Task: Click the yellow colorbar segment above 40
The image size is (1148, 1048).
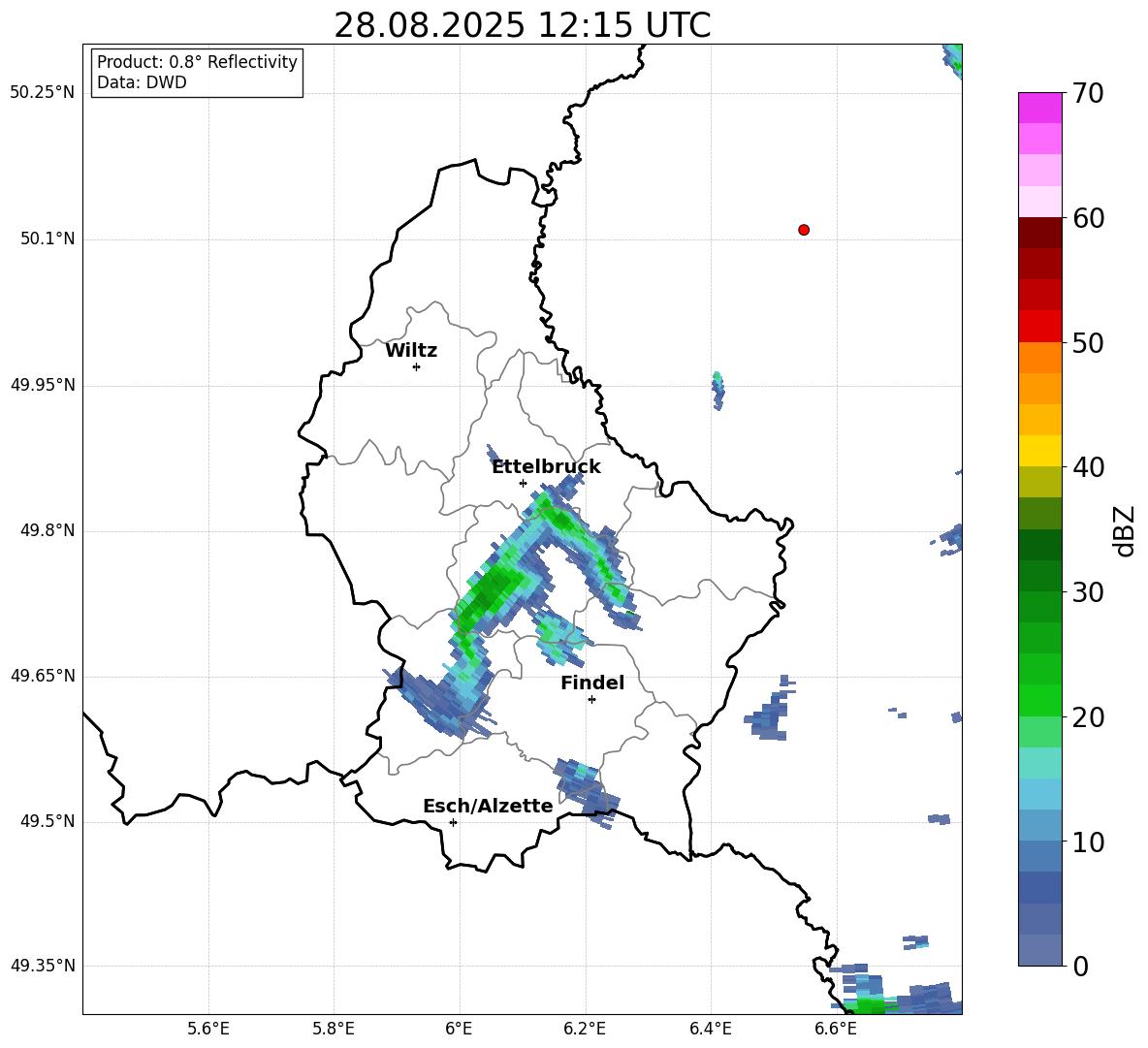Action: coord(1039,451)
